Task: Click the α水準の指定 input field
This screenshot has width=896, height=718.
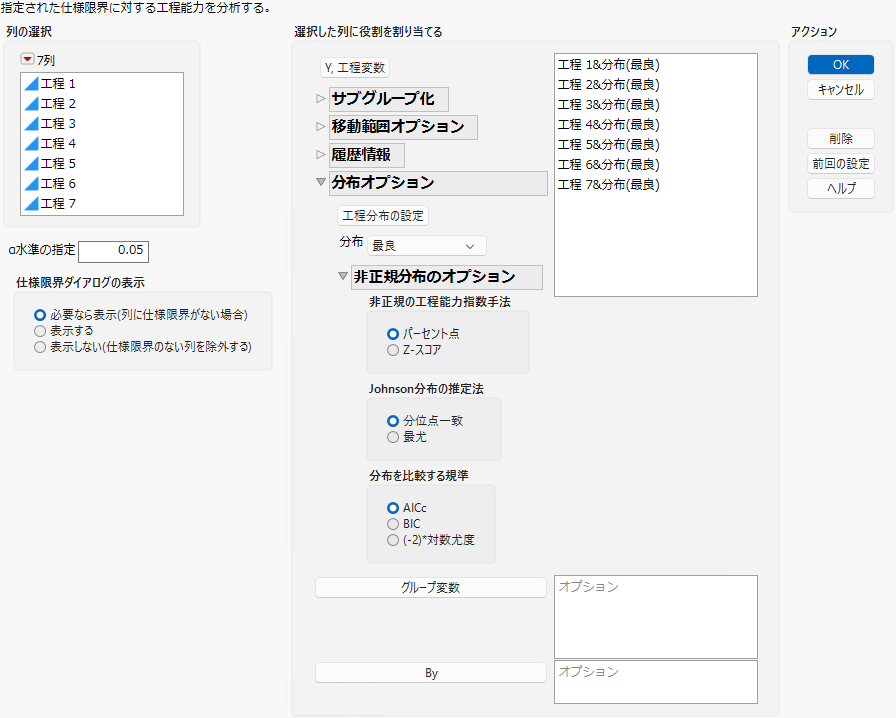Action: click(114, 251)
